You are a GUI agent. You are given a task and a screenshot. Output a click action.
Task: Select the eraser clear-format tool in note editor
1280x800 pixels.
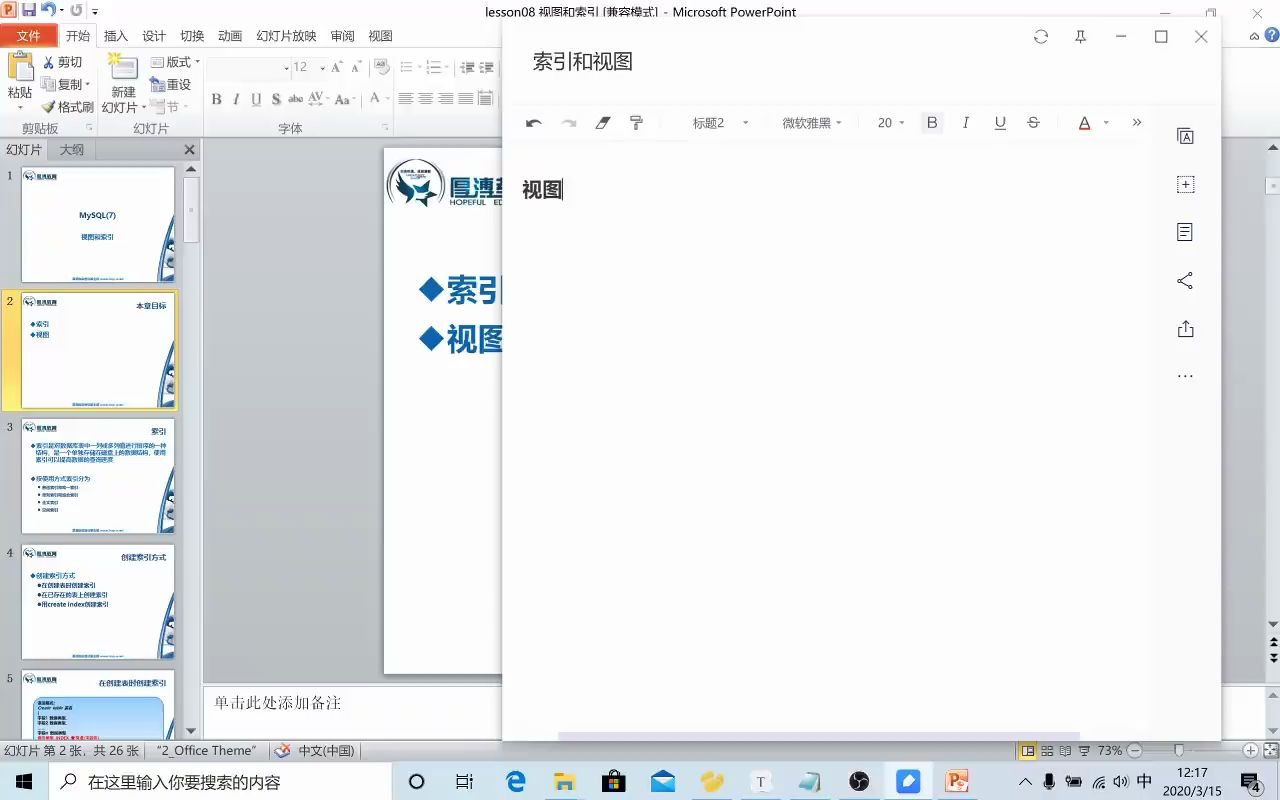(602, 123)
